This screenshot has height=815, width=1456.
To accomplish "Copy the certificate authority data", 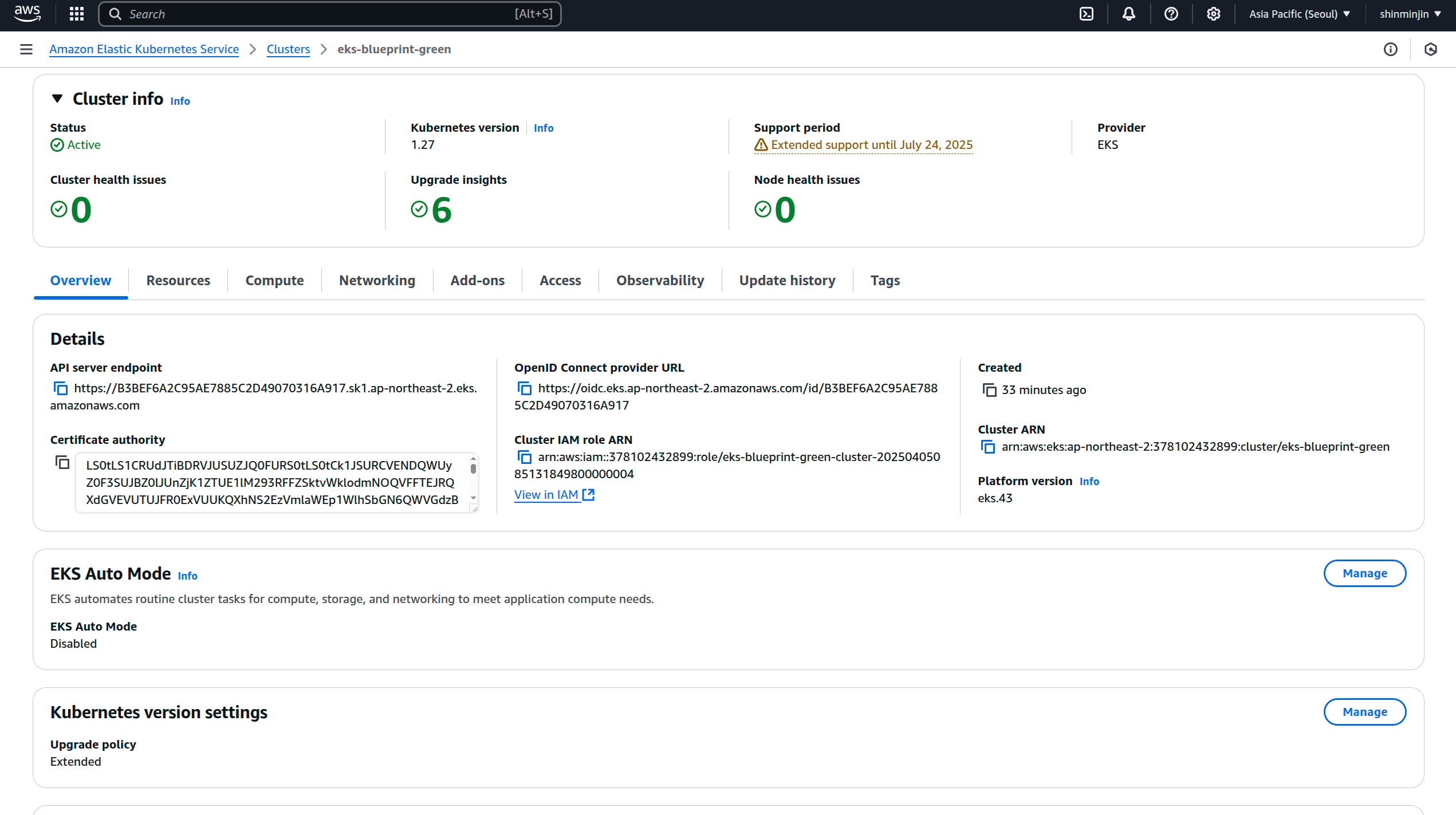I will (62, 462).
